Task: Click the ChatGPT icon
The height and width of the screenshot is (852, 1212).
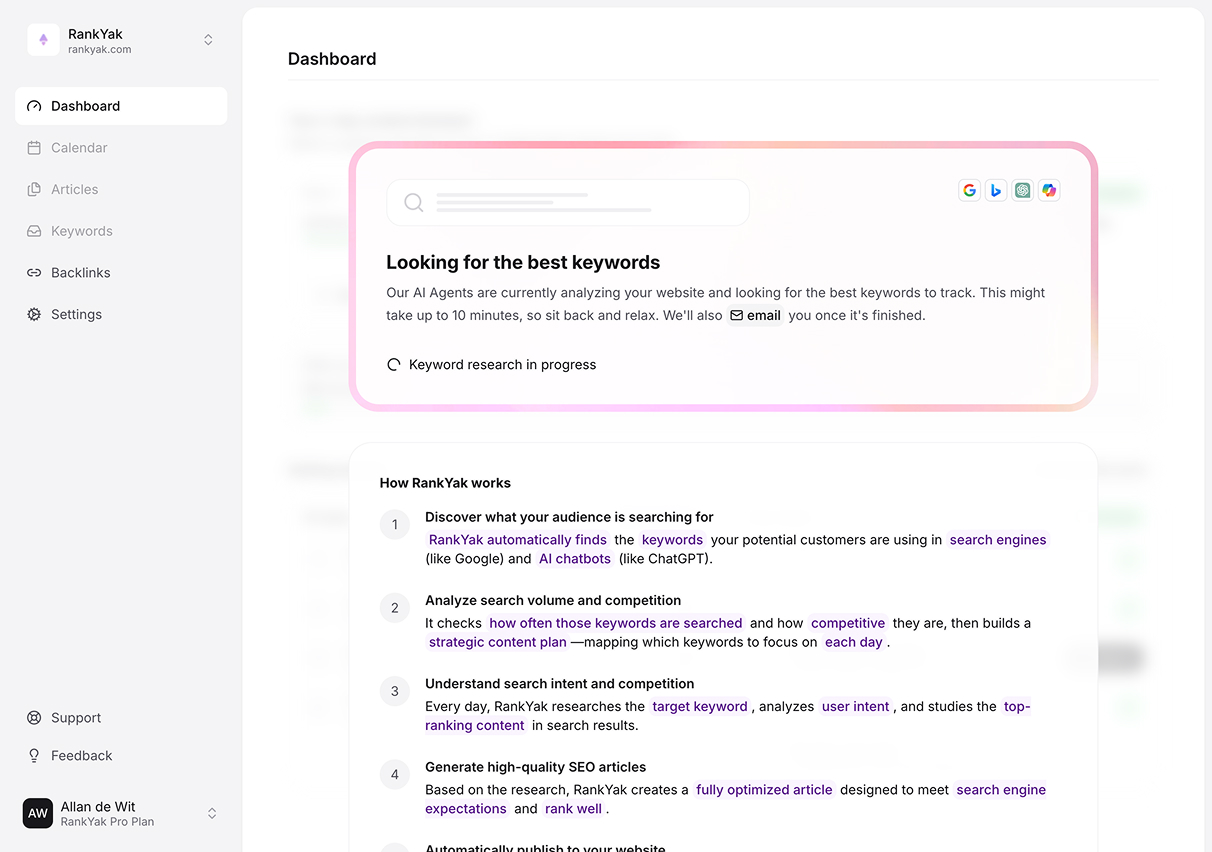Action: click(1022, 190)
